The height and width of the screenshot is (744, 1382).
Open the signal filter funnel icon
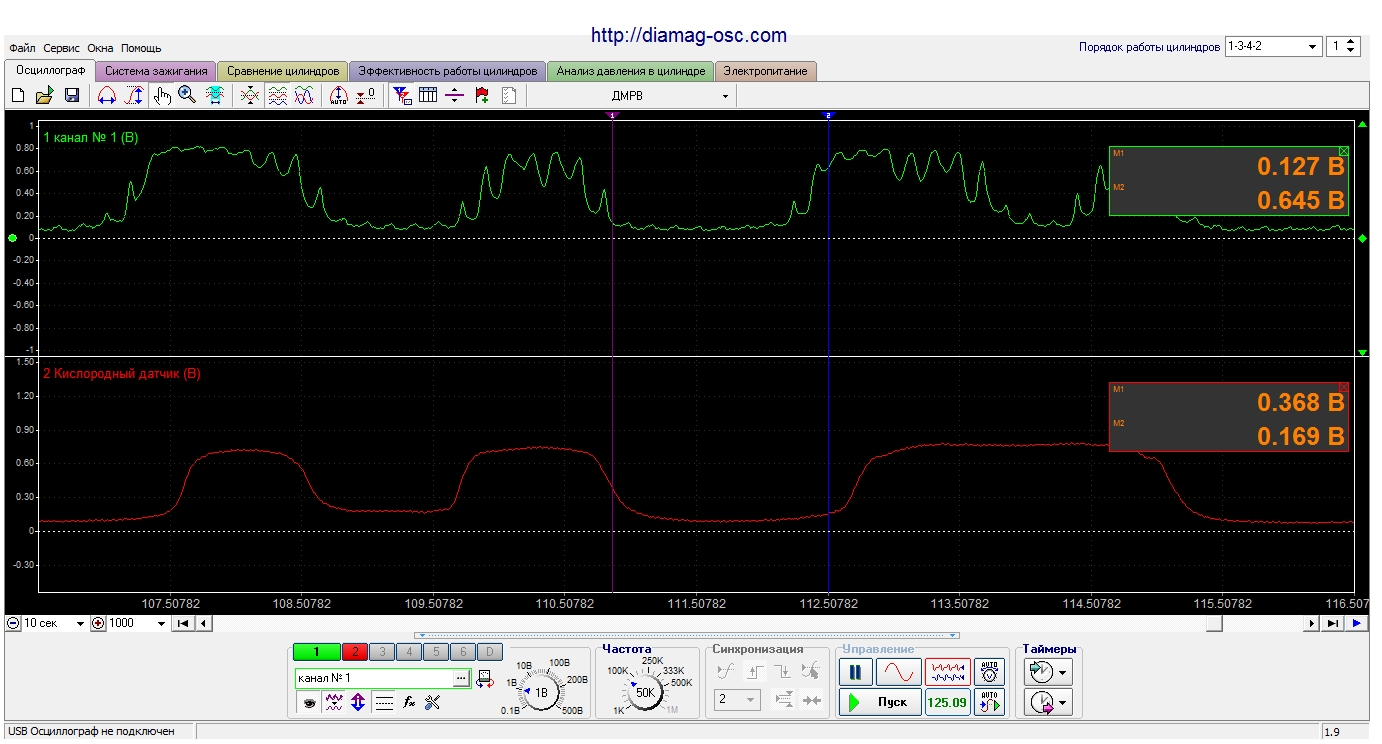tap(402, 95)
